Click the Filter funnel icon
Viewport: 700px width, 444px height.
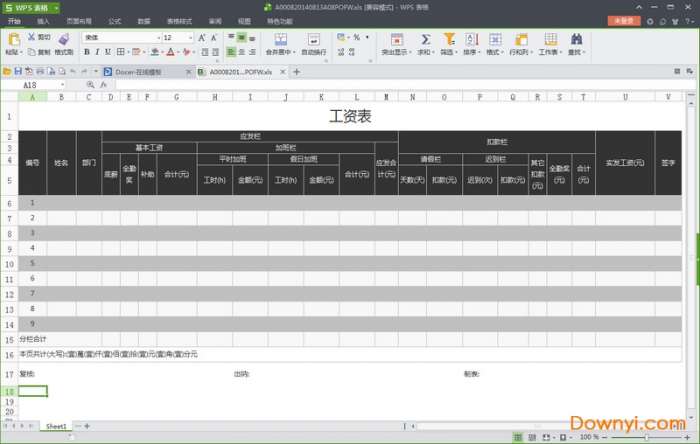(449, 39)
